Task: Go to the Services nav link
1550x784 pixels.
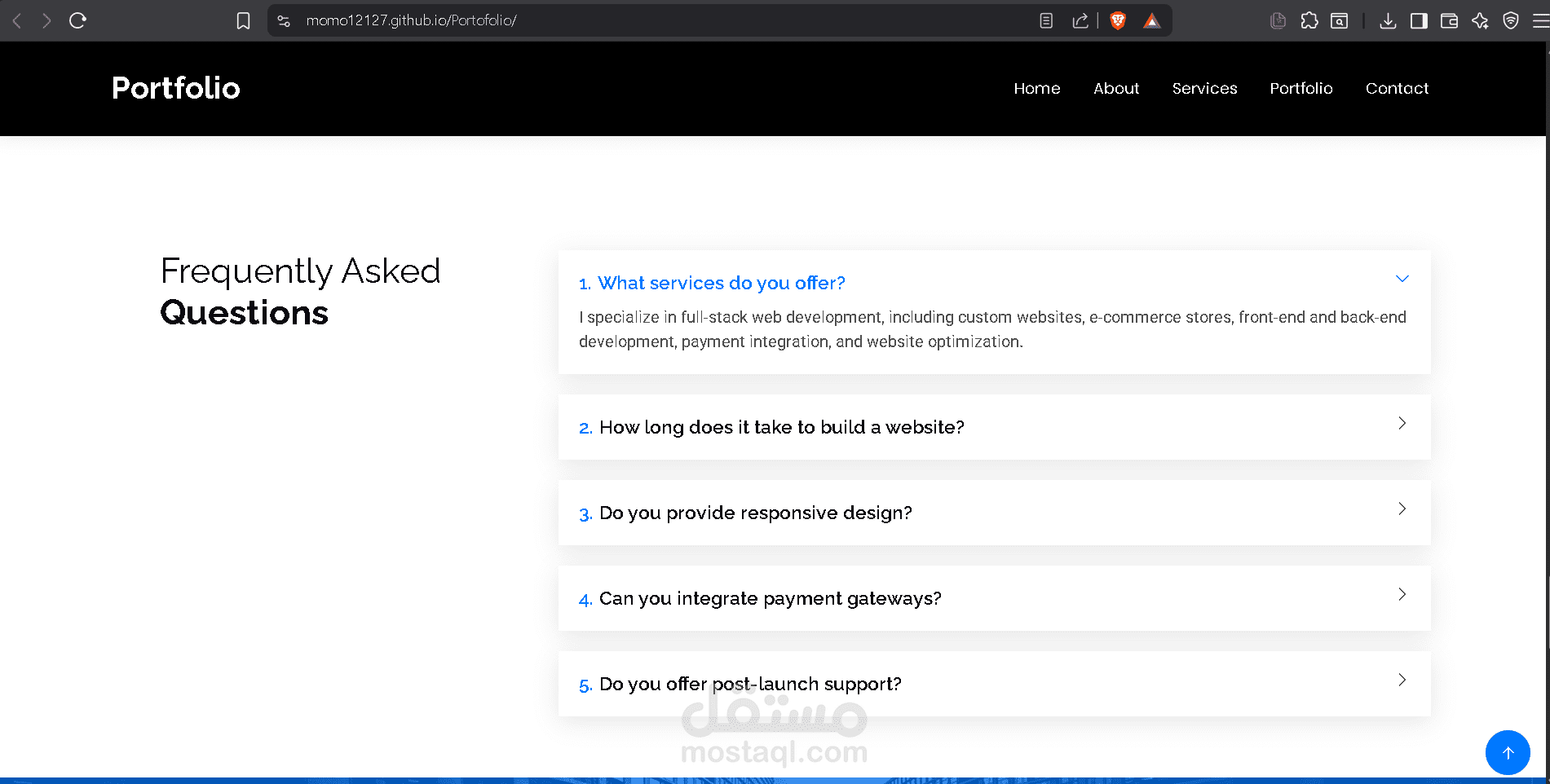Action: click(1204, 88)
